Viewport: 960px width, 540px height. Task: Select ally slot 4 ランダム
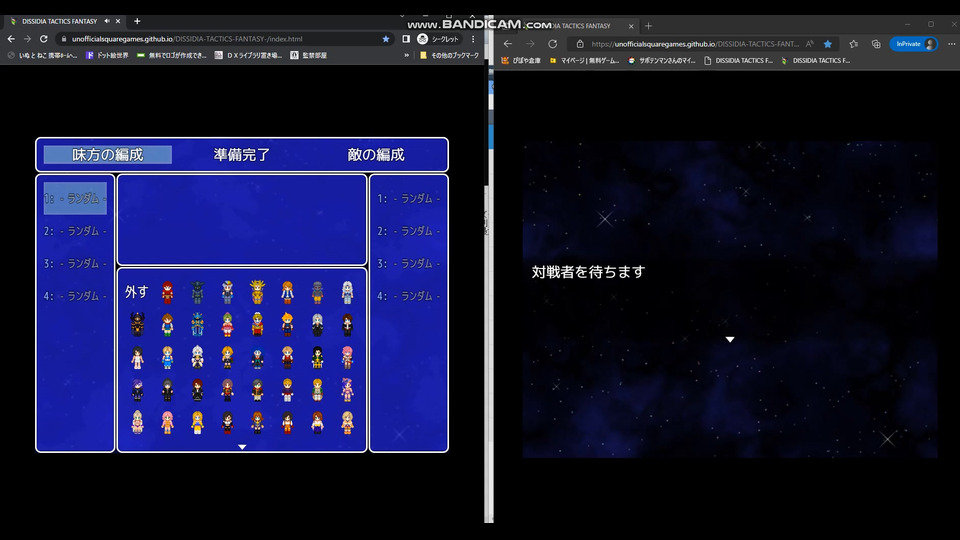[75, 296]
